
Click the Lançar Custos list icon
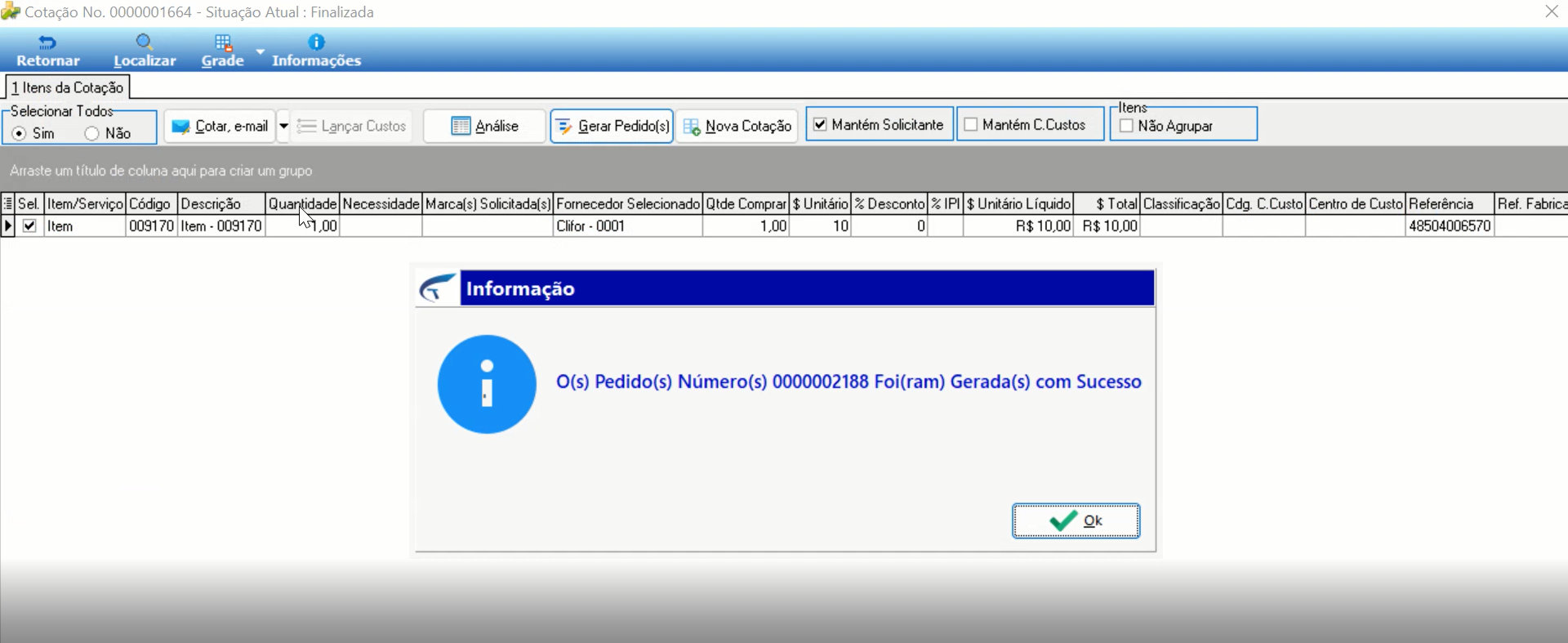pos(306,126)
